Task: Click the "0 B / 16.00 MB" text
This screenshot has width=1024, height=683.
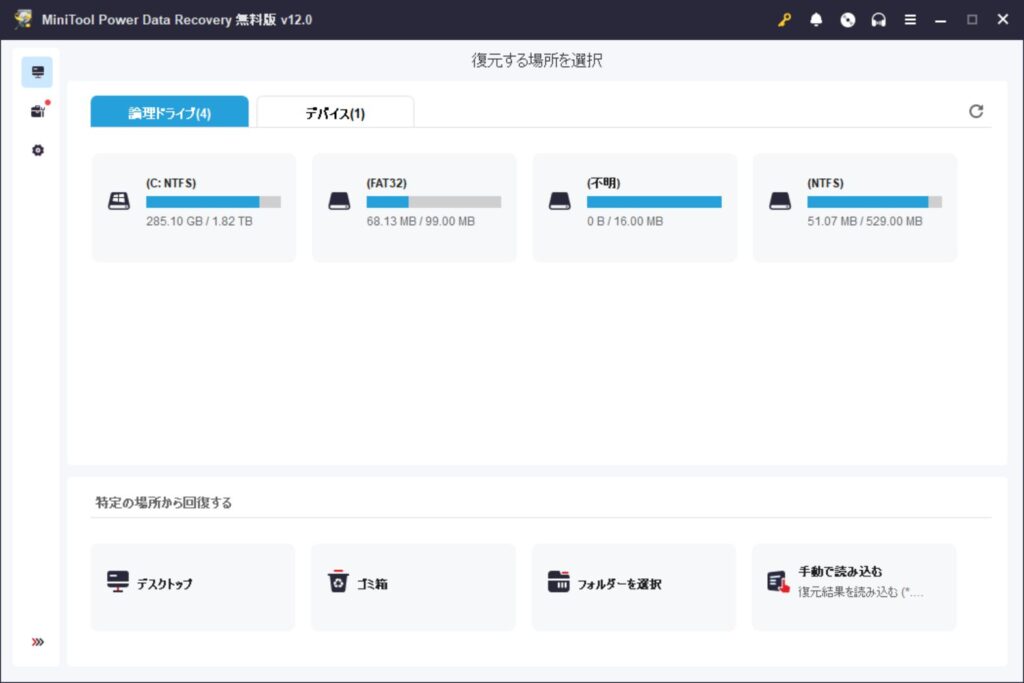Action: pos(625,221)
